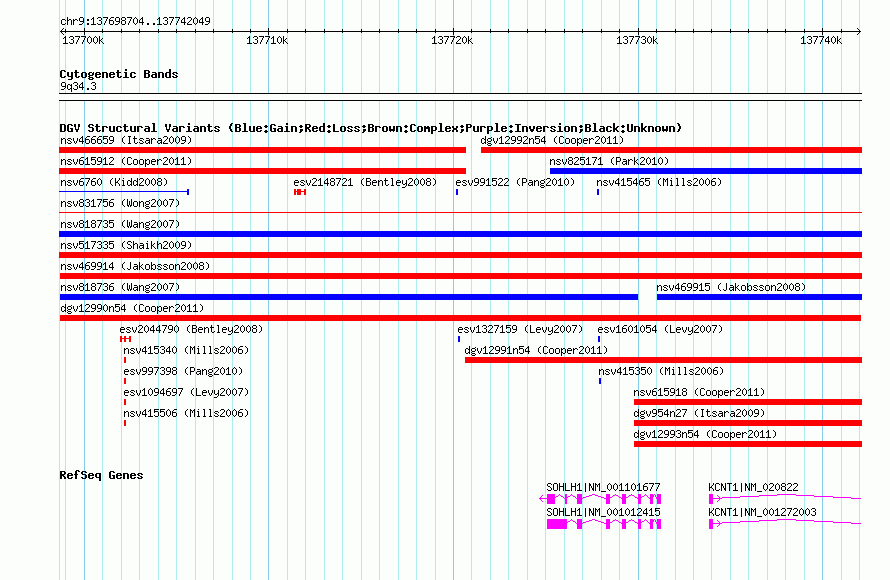Select the small red esv2148721 loss marker
Image resolution: width=890 pixels, height=580 pixels.
[300, 192]
